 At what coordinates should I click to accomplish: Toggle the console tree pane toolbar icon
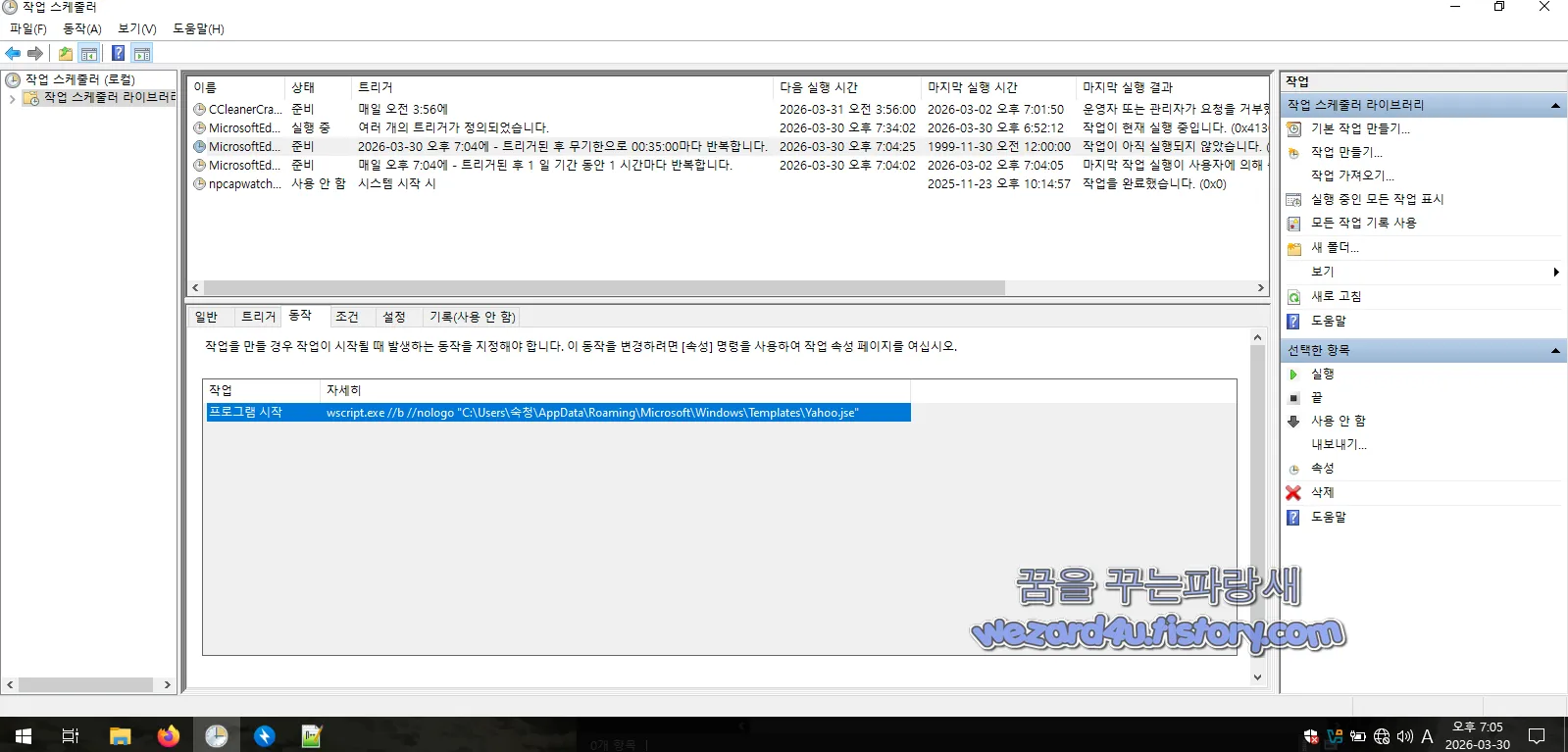[89, 53]
